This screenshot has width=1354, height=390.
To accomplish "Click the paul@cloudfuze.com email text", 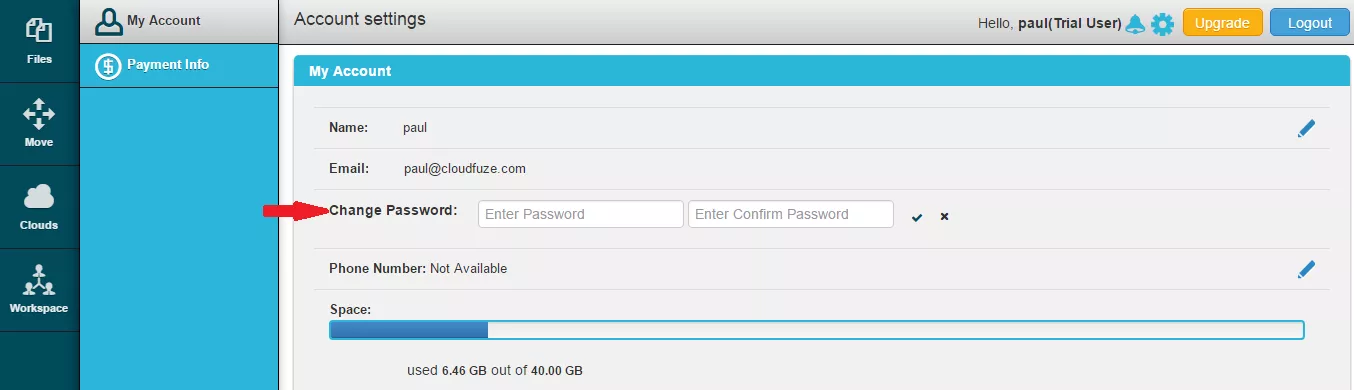I will [465, 169].
